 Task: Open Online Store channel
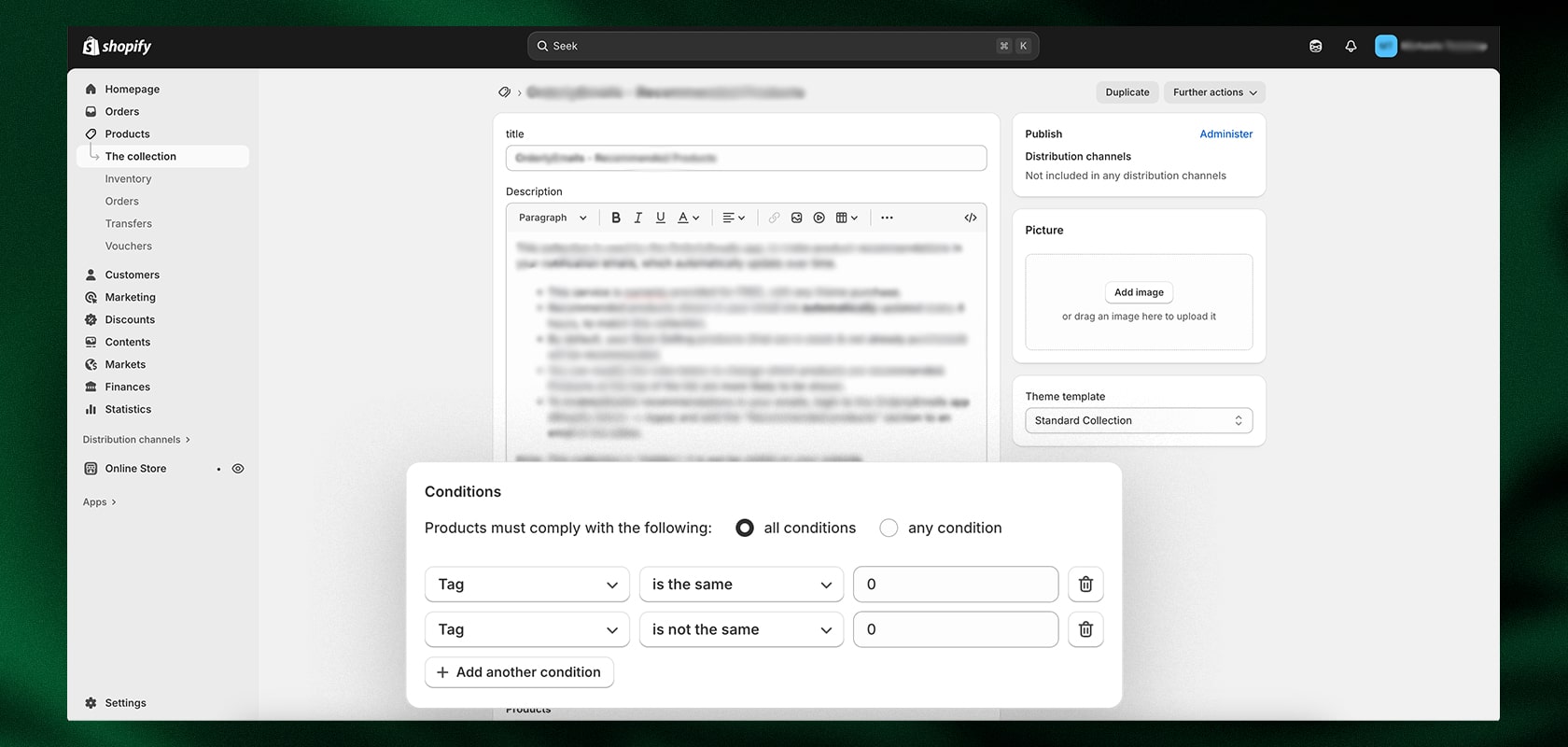[x=135, y=469]
